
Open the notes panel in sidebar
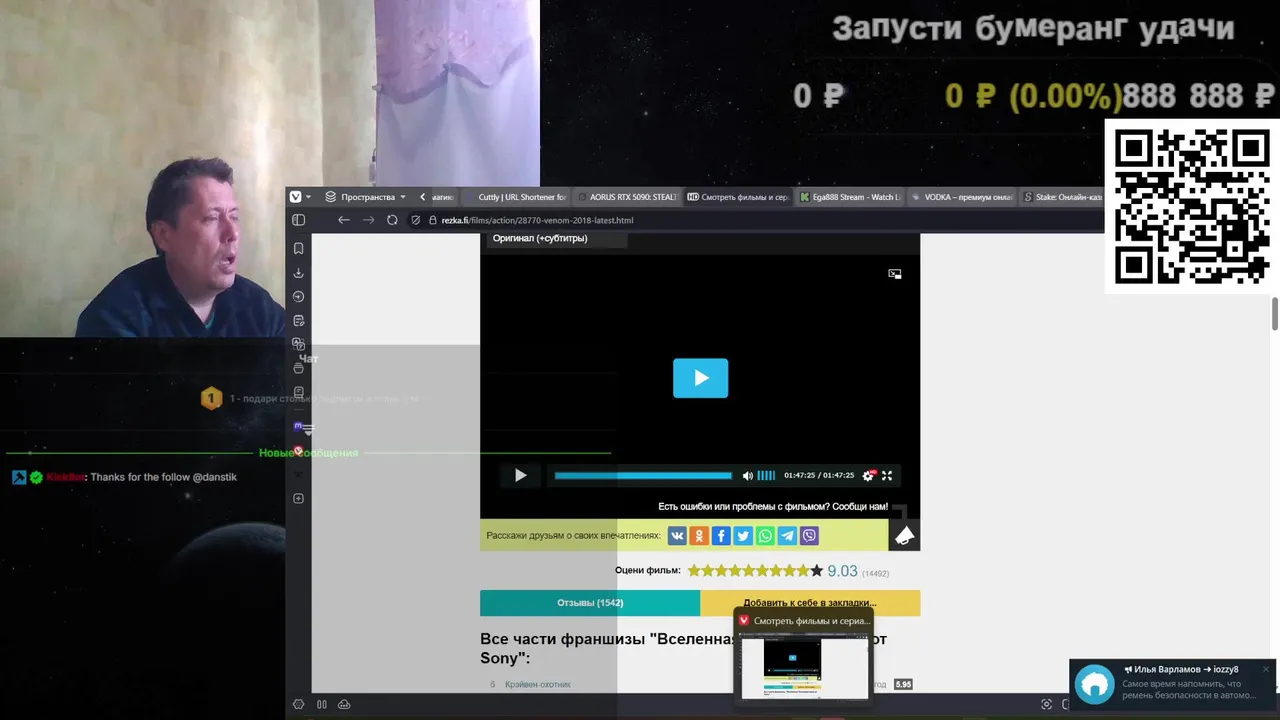tap(298, 321)
